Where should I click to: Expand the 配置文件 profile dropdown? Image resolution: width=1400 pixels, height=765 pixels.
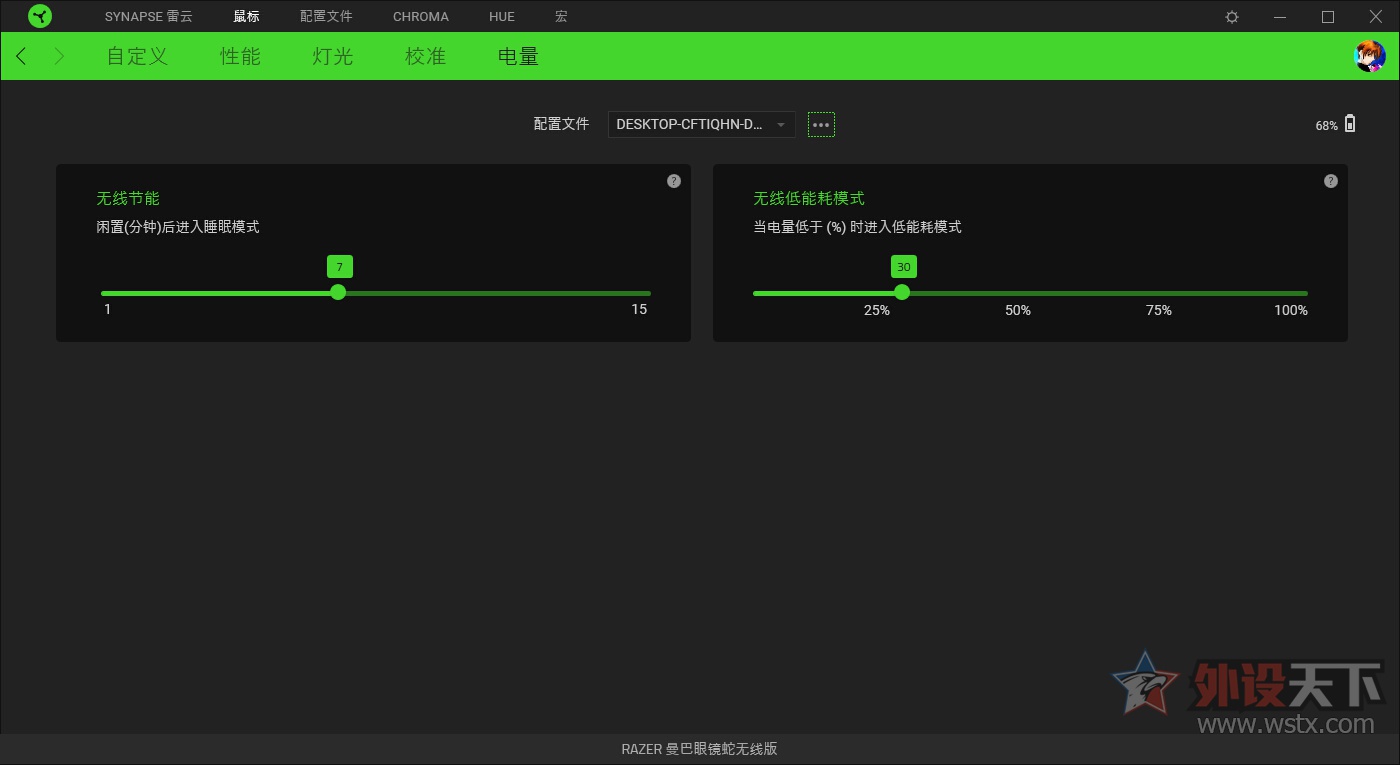coord(702,124)
